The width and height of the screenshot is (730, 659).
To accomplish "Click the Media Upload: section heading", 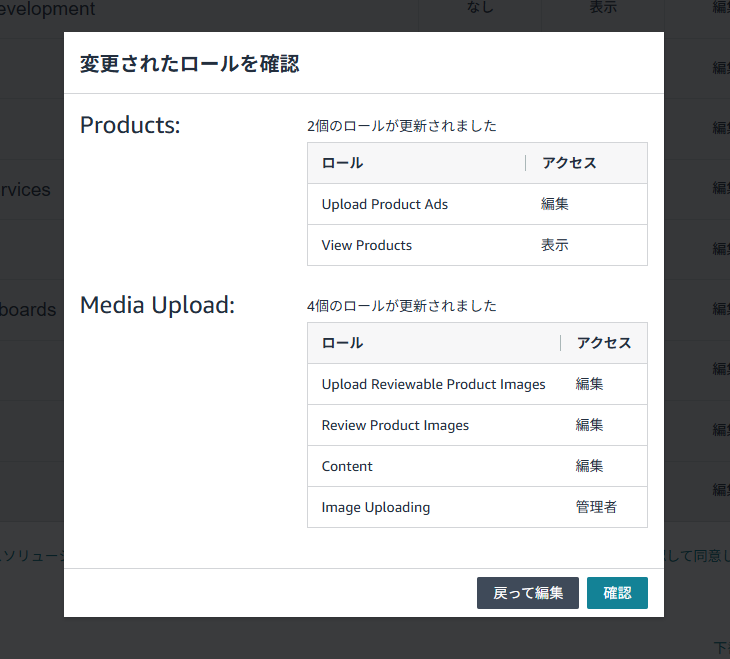I will coord(157,305).
